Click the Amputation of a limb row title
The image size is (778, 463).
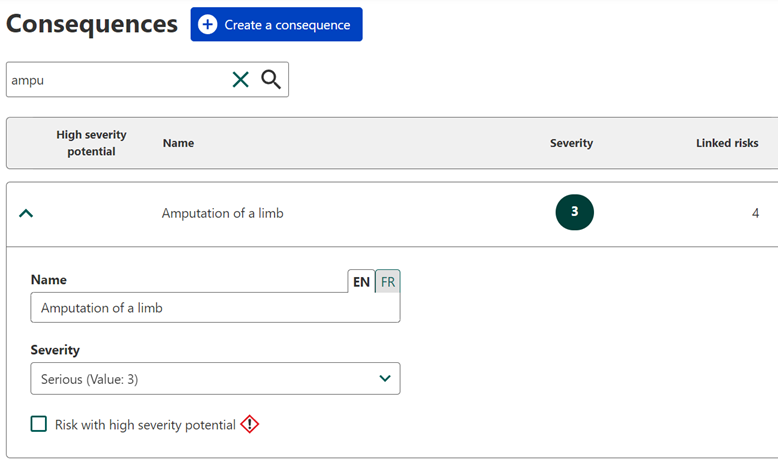222,213
